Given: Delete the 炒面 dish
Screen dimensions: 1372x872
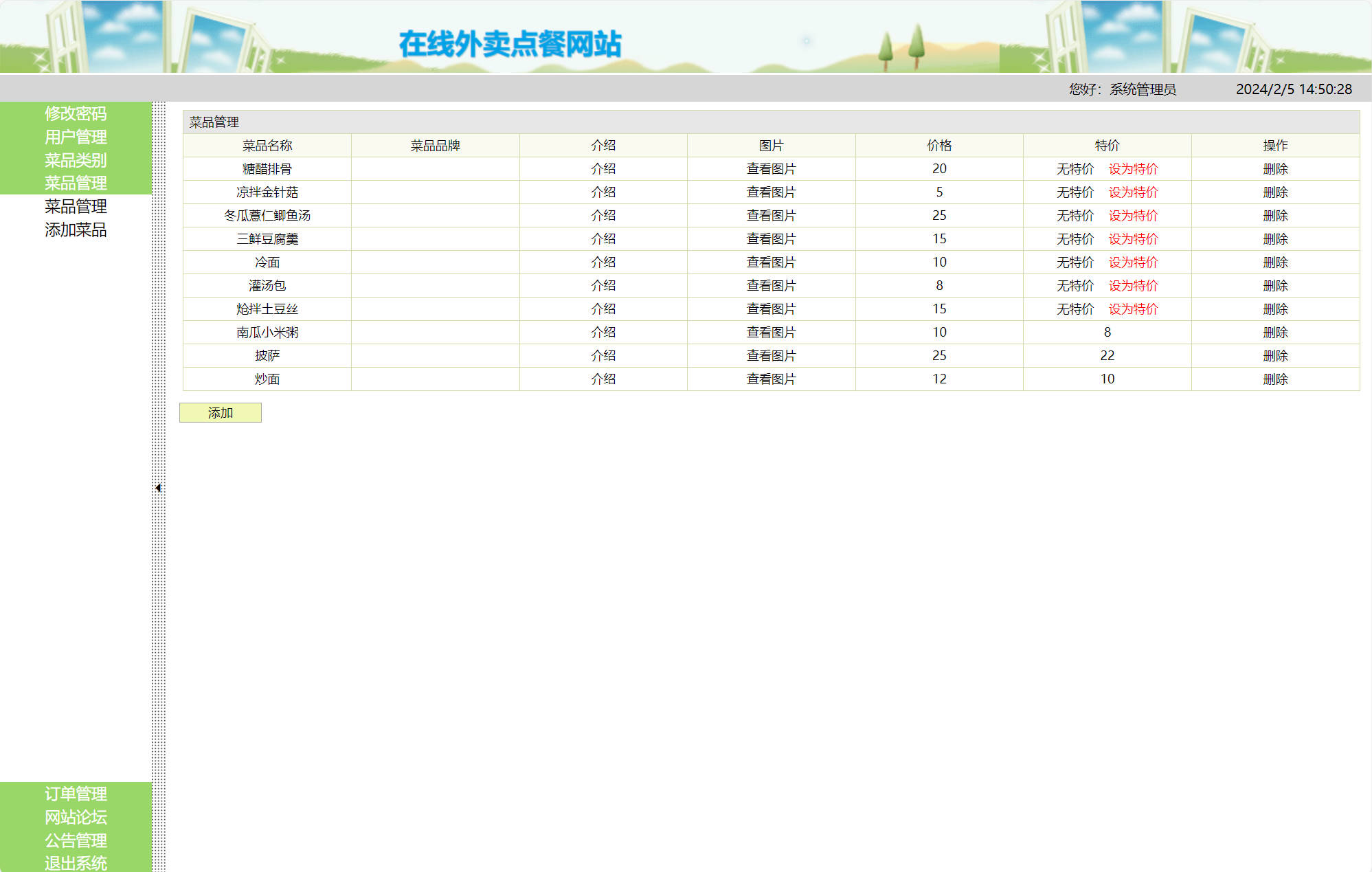Looking at the screenshot, I should tap(1275, 379).
